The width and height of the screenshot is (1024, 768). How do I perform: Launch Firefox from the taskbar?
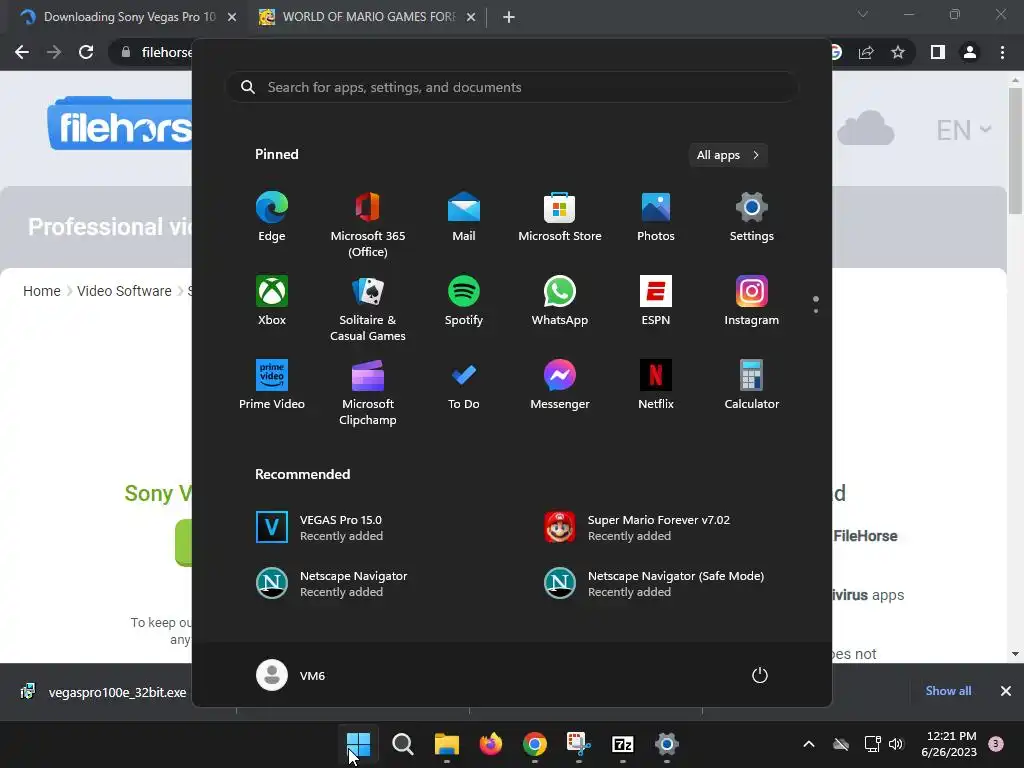tap(490, 744)
